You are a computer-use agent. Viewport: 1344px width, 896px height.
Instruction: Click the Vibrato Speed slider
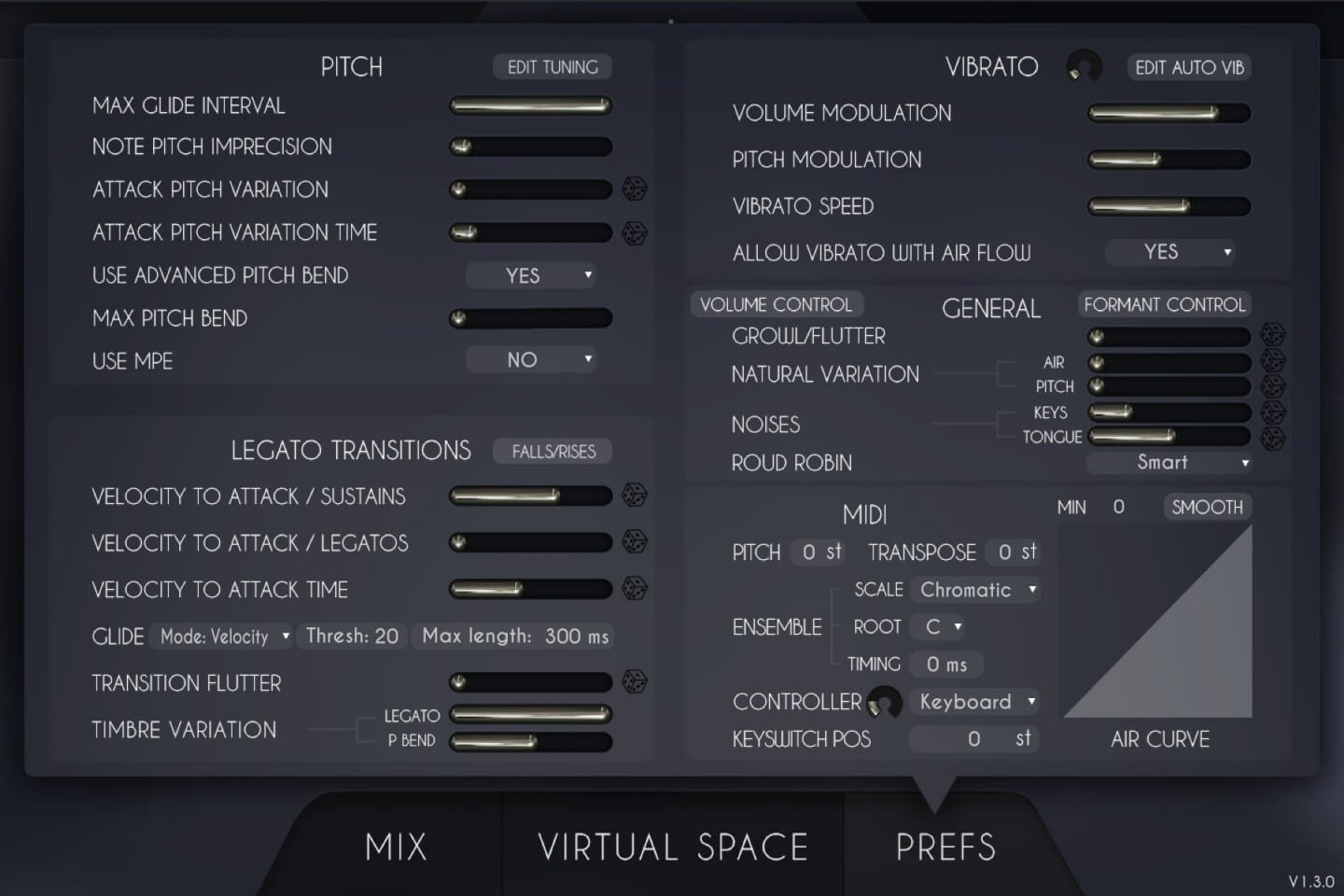[1169, 206]
